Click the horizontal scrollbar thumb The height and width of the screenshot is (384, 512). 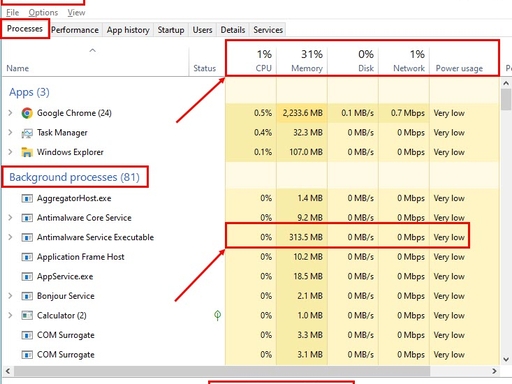(x=222, y=371)
